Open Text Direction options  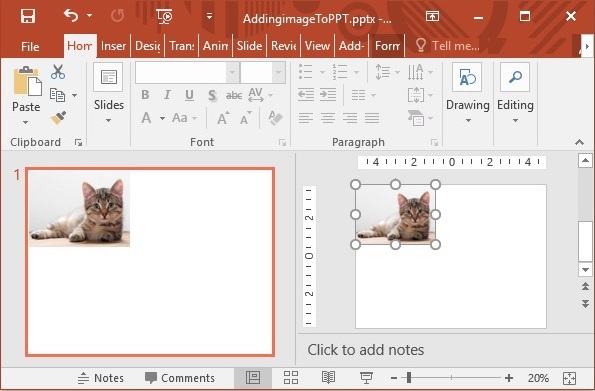(x=420, y=72)
